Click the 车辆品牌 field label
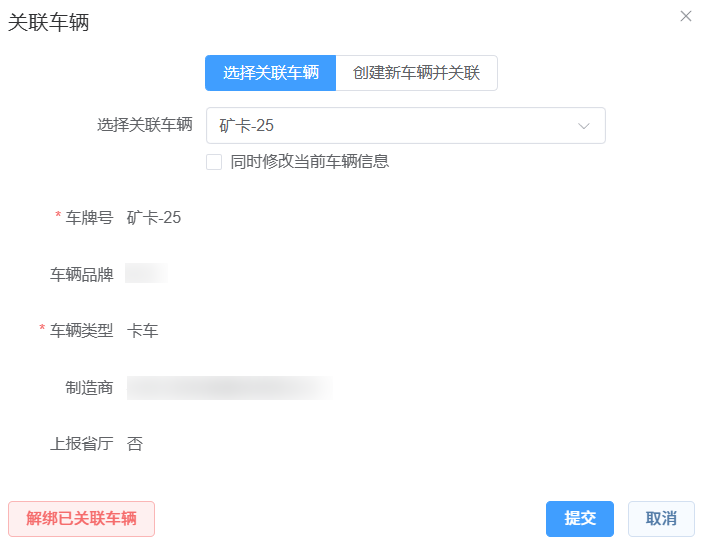 pyautogui.click(x=82, y=275)
